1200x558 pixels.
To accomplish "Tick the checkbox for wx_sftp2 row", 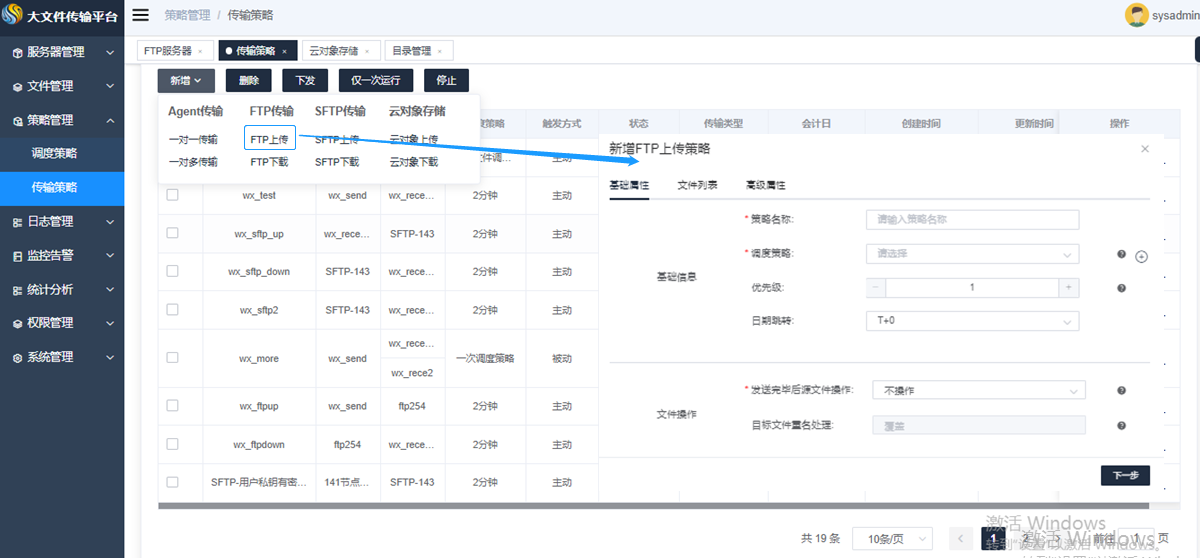I will [x=172, y=309].
